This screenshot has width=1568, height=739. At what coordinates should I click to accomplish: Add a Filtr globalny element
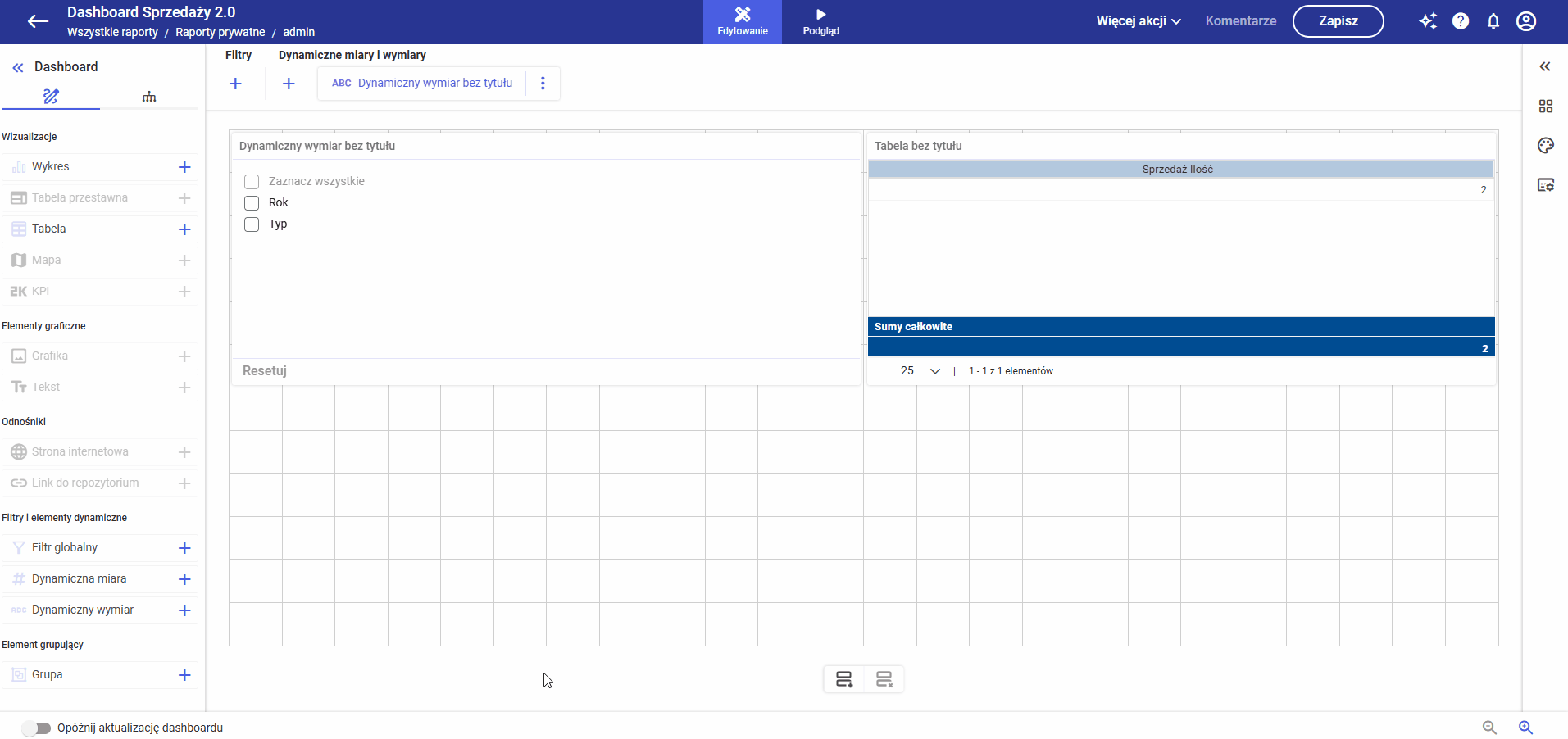pos(184,548)
